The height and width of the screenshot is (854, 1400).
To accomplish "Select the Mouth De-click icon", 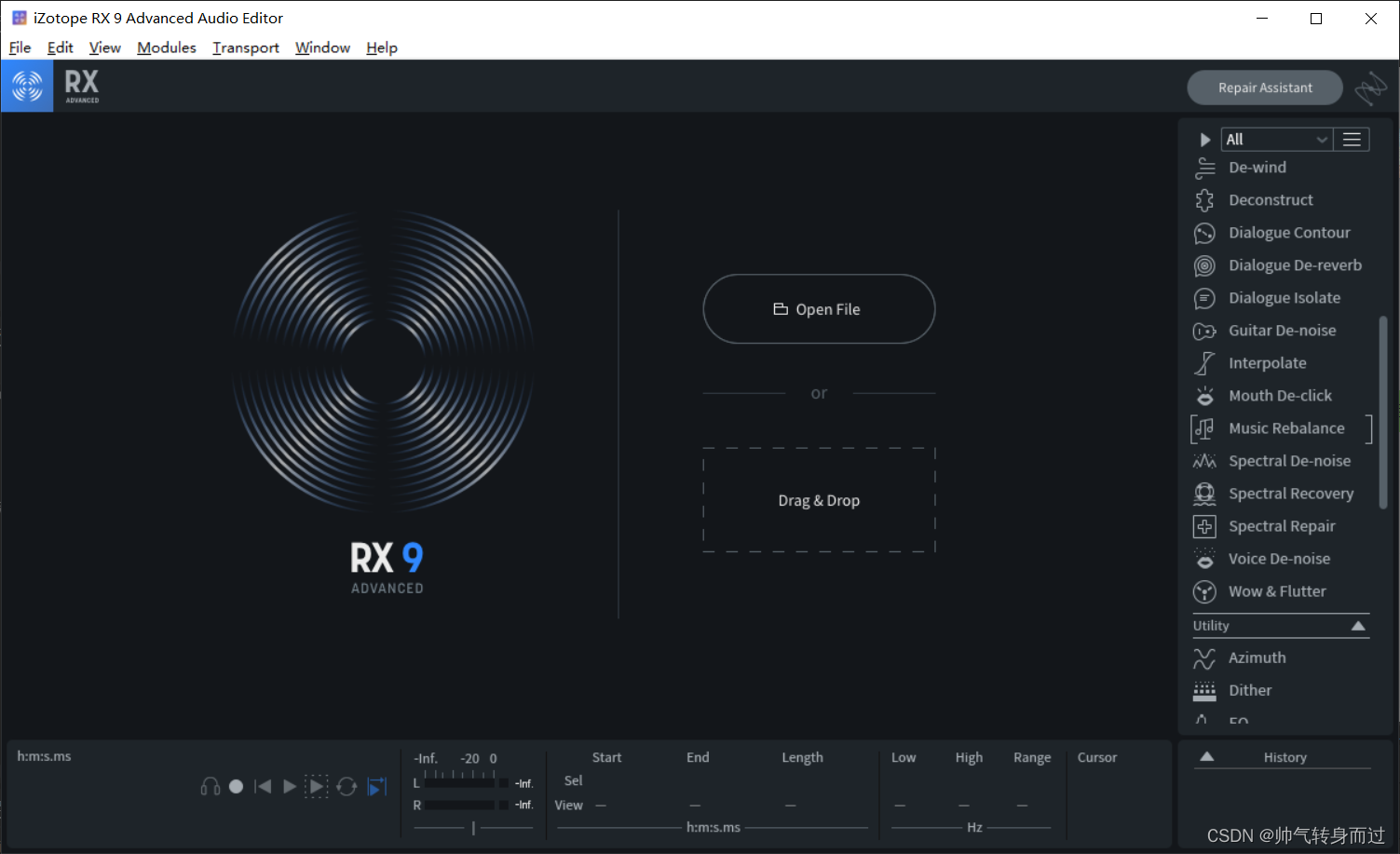I will pos(1204,396).
